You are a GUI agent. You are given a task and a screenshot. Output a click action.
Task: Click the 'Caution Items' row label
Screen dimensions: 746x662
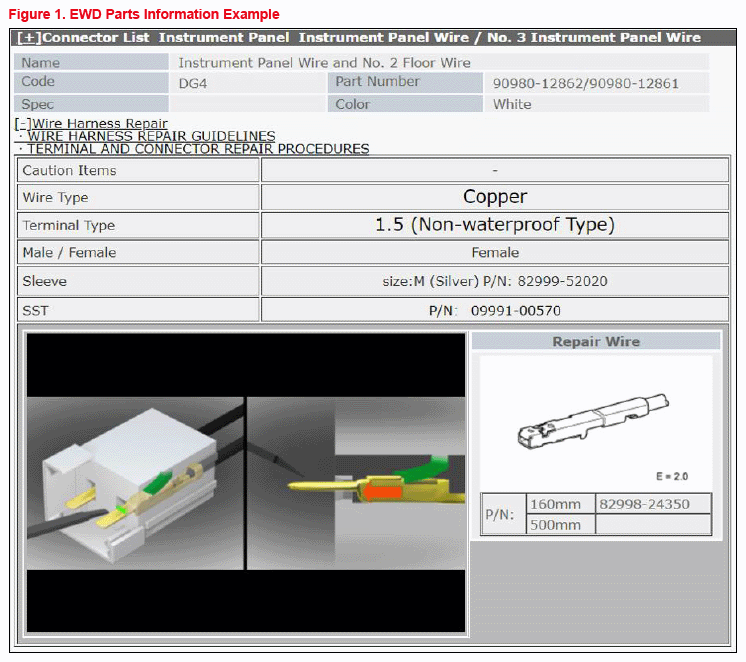point(138,170)
